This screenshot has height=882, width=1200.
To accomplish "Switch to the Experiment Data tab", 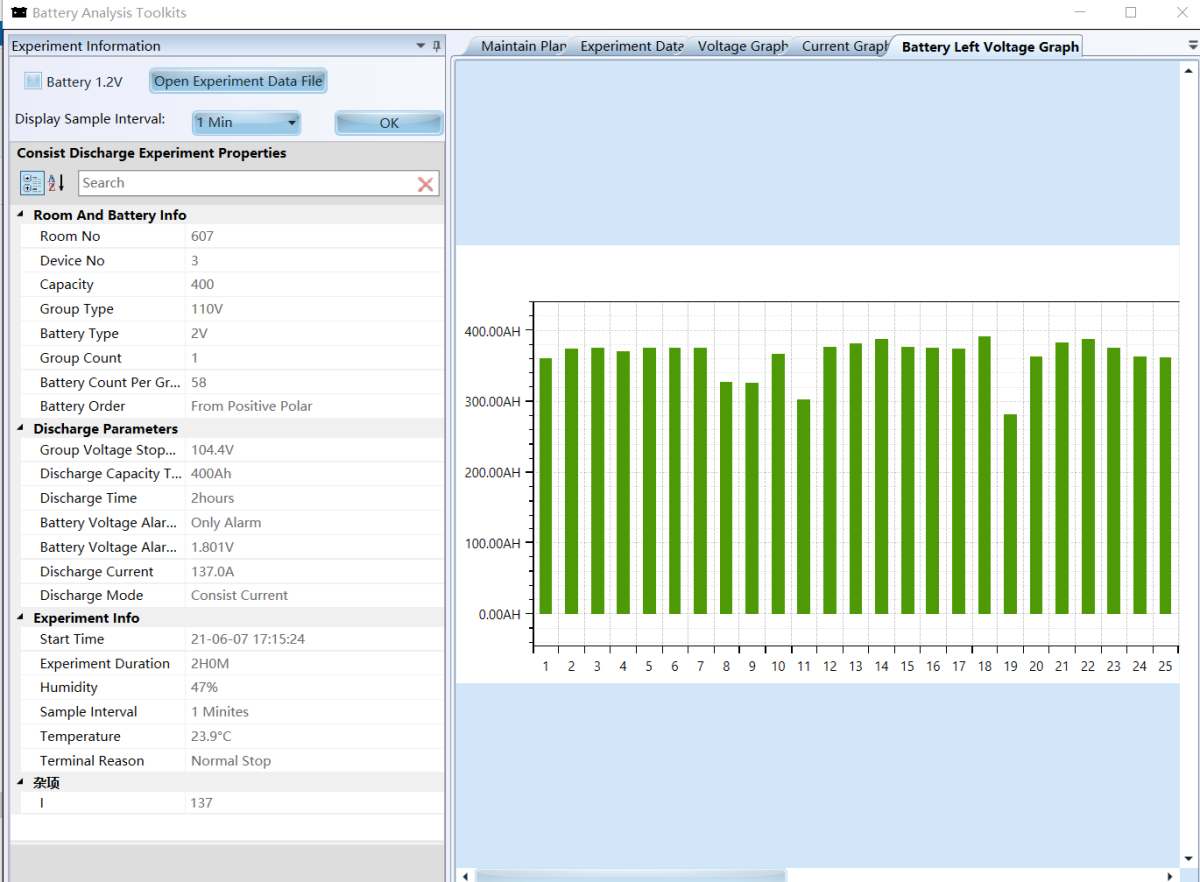I will pyautogui.click(x=631, y=46).
